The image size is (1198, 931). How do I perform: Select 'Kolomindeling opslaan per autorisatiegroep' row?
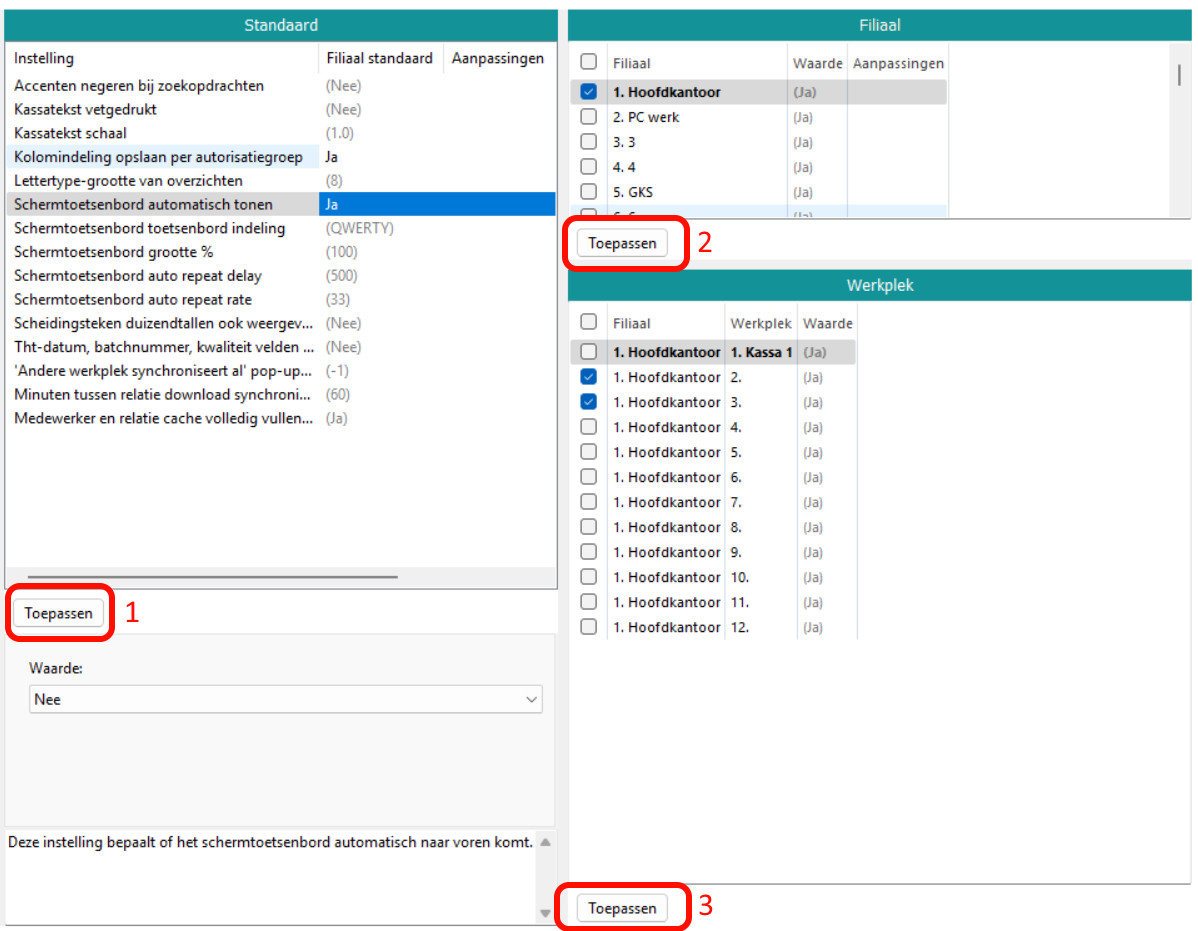[x=158, y=157]
